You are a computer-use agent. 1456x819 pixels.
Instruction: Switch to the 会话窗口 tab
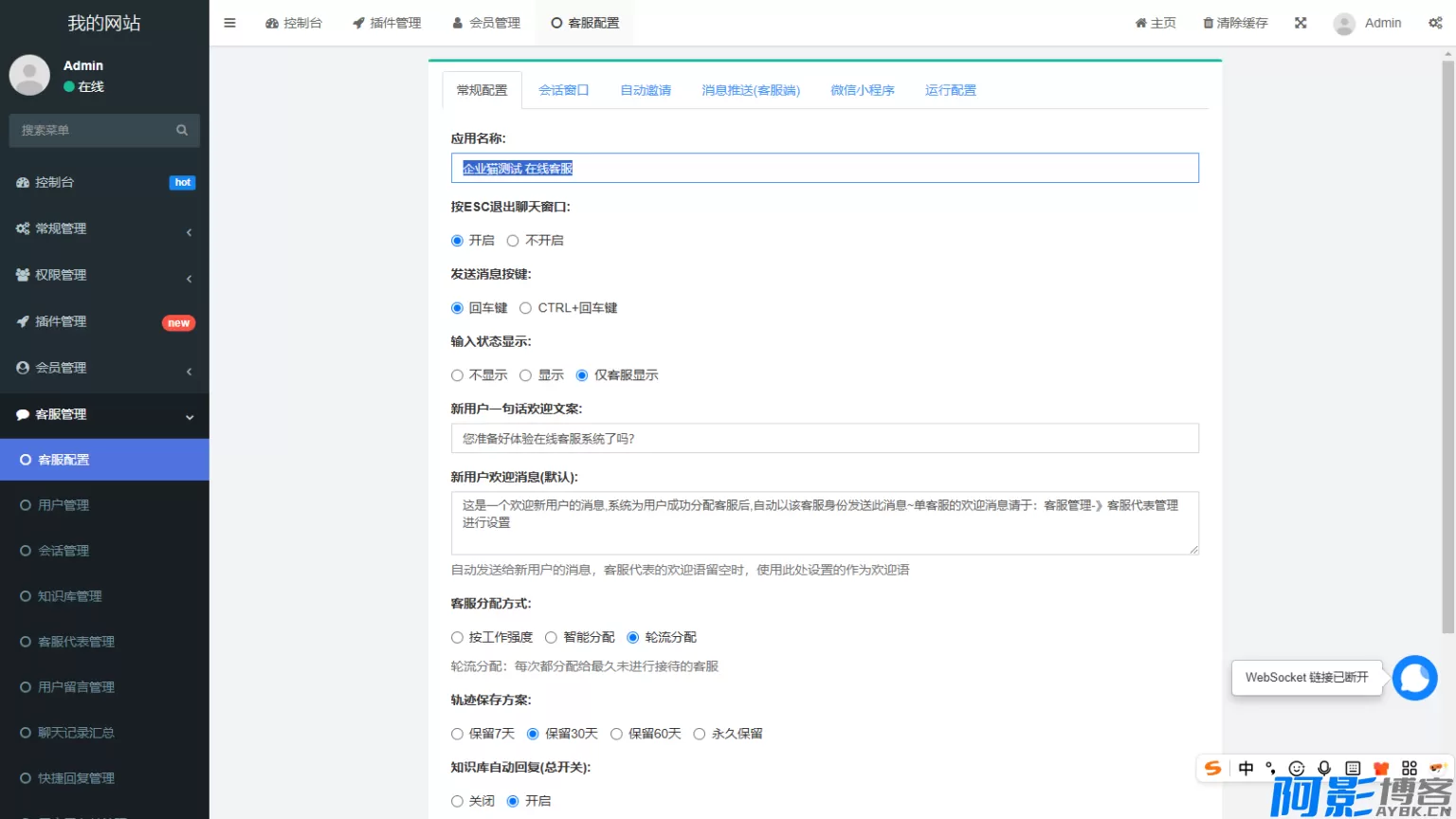coord(563,90)
